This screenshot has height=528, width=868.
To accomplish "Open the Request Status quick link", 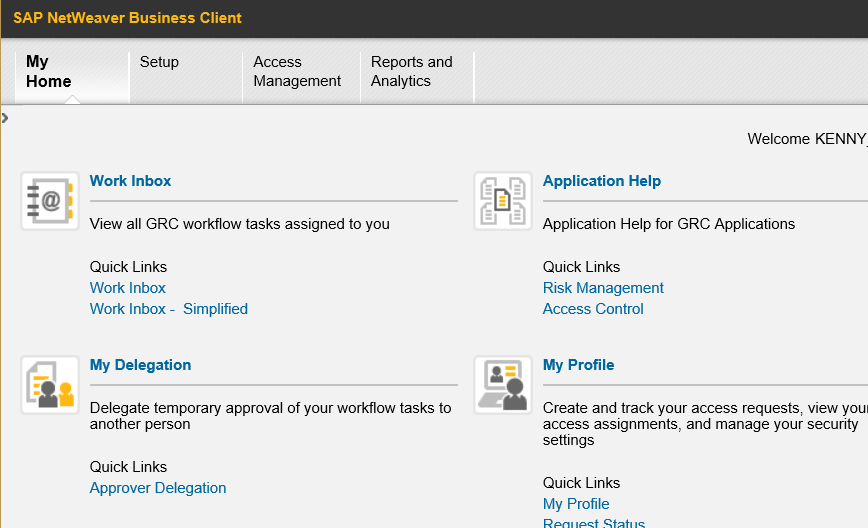I will pyautogui.click(x=593, y=523).
